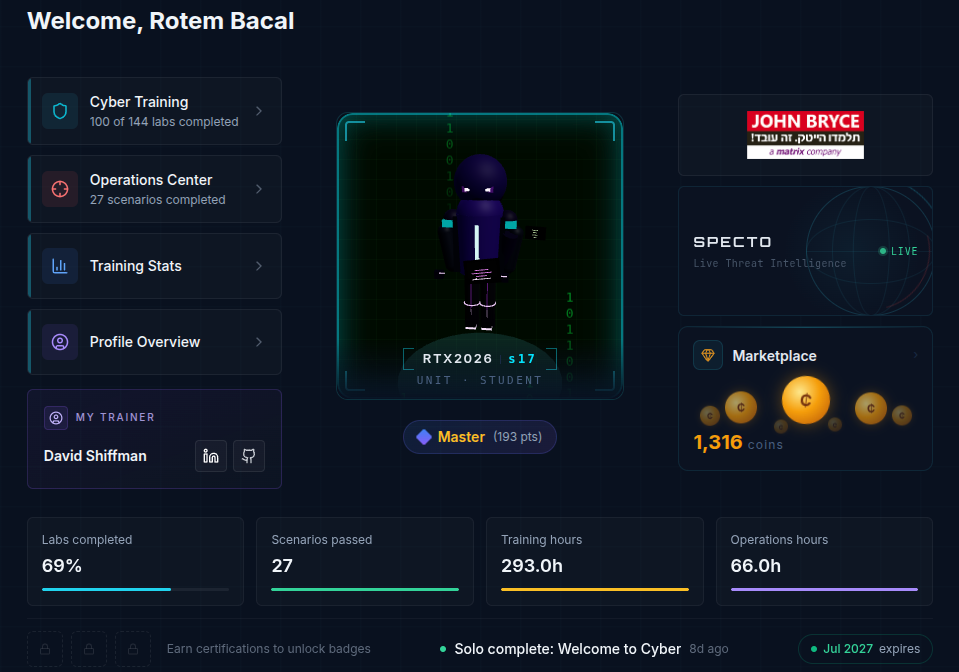Open SPECTO Live Threat Intelligence card
This screenshot has height=672, width=959.
point(805,251)
